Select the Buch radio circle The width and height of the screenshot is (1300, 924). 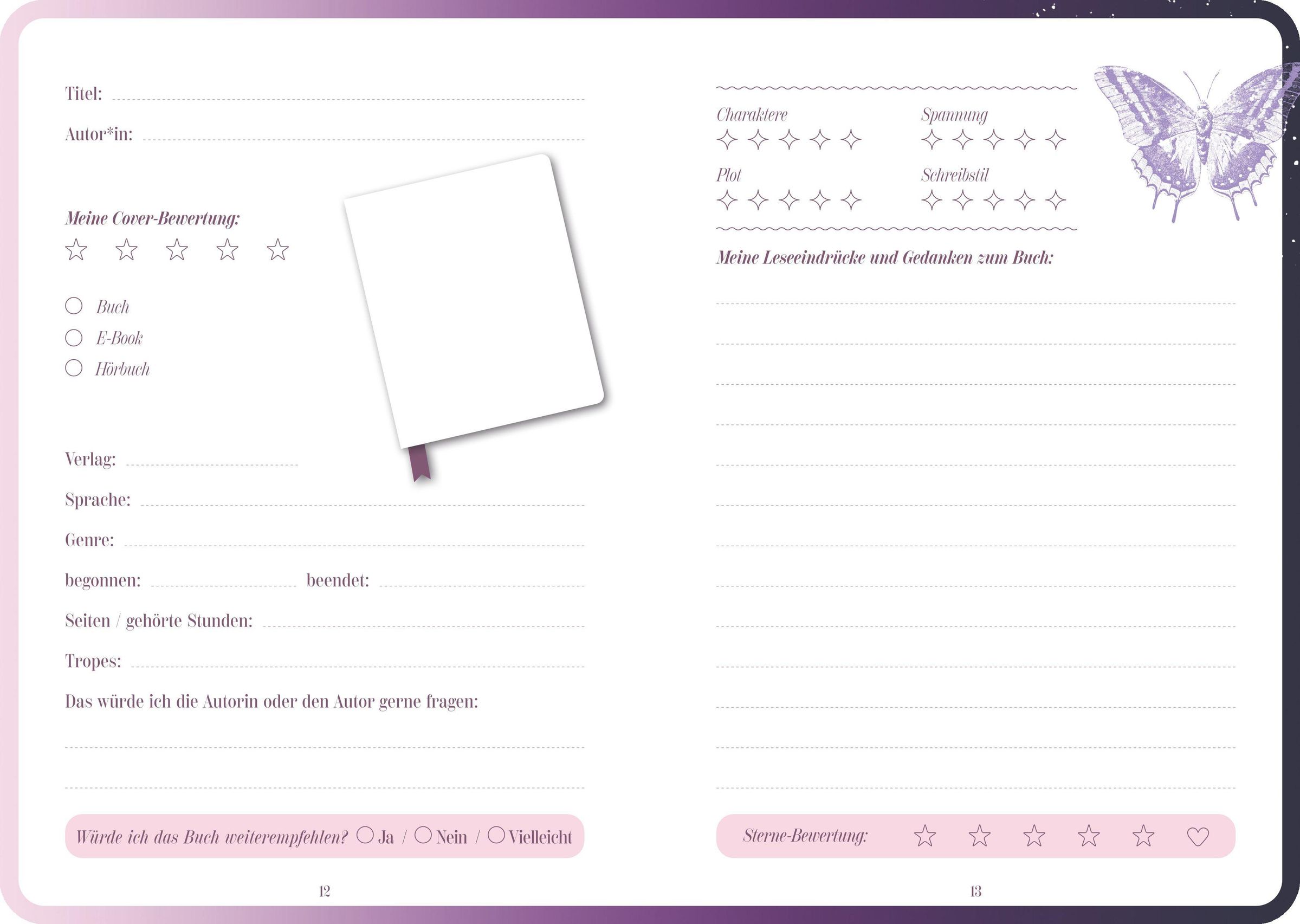[x=74, y=306]
